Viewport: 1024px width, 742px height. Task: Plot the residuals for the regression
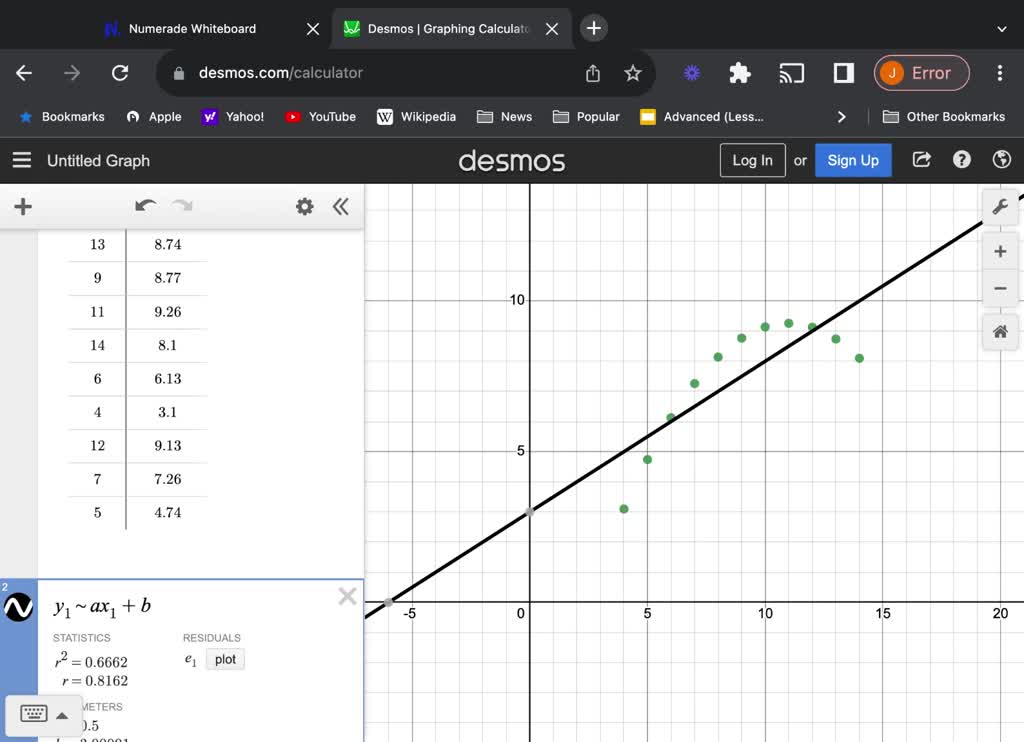(225, 659)
